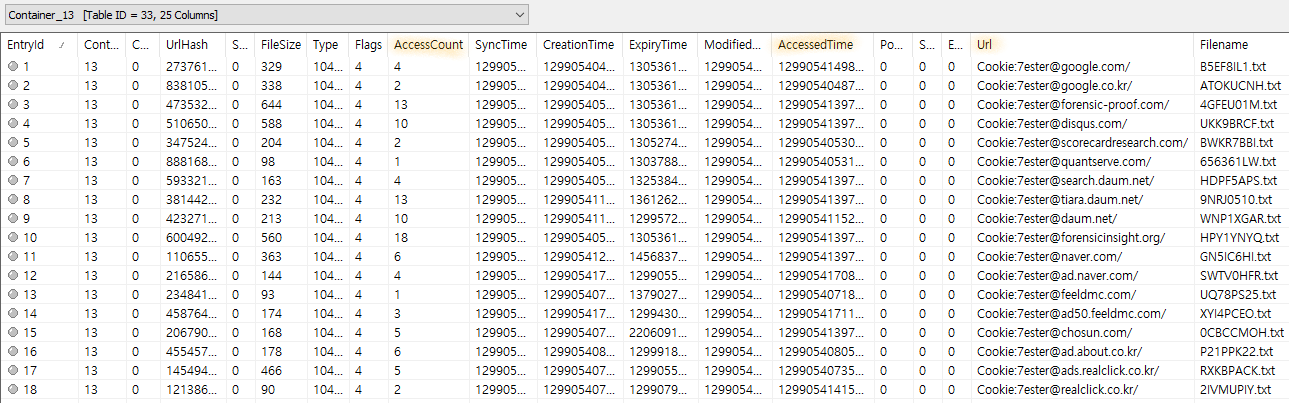Sort by the EntryId column header
This screenshot has height=403, width=1289.
point(25,45)
